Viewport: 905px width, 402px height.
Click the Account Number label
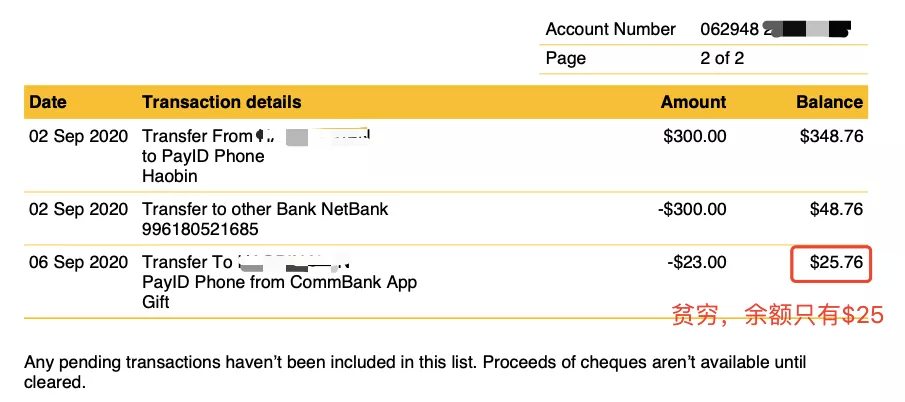coord(611,29)
